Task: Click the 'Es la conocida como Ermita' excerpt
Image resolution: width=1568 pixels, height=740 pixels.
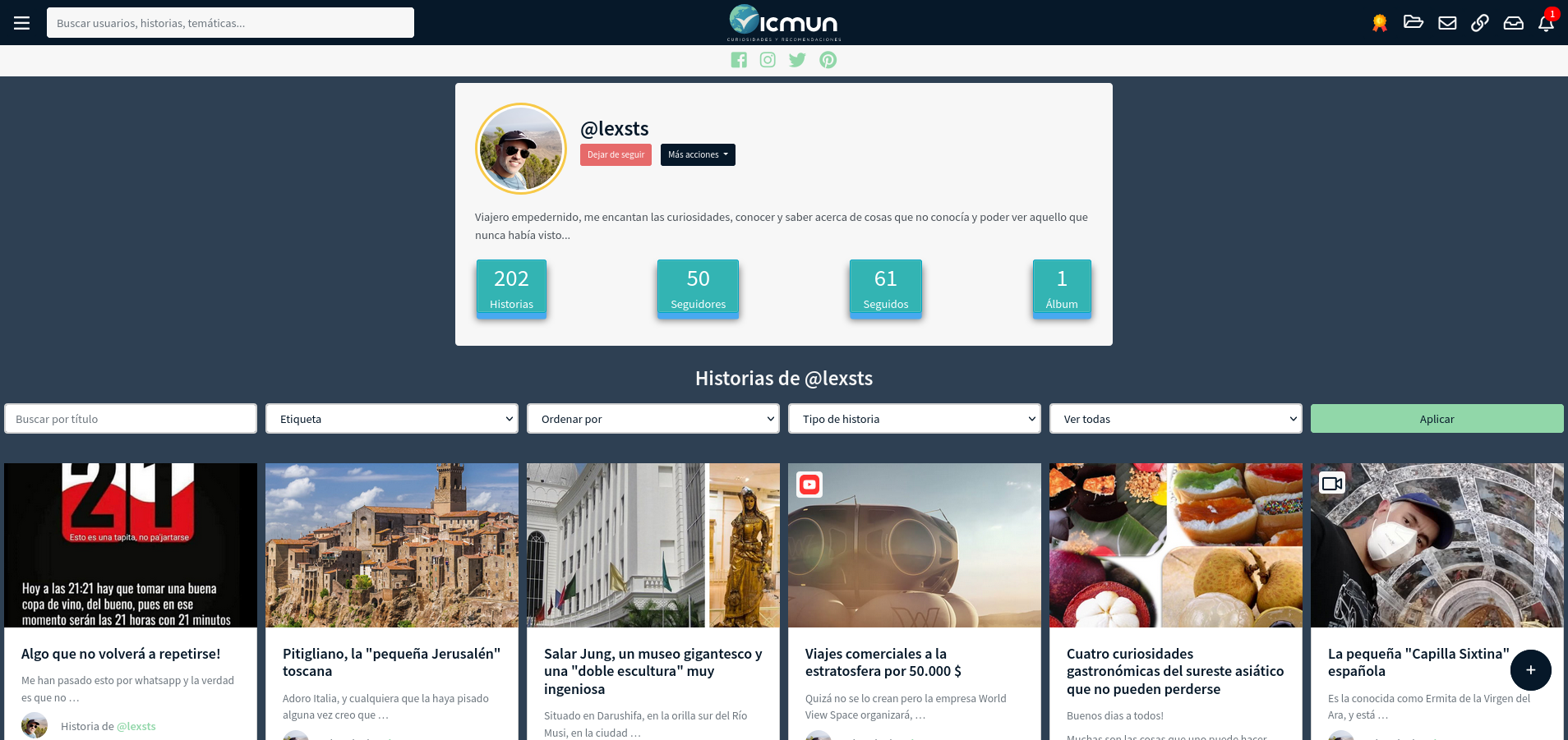Action: (1429, 707)
